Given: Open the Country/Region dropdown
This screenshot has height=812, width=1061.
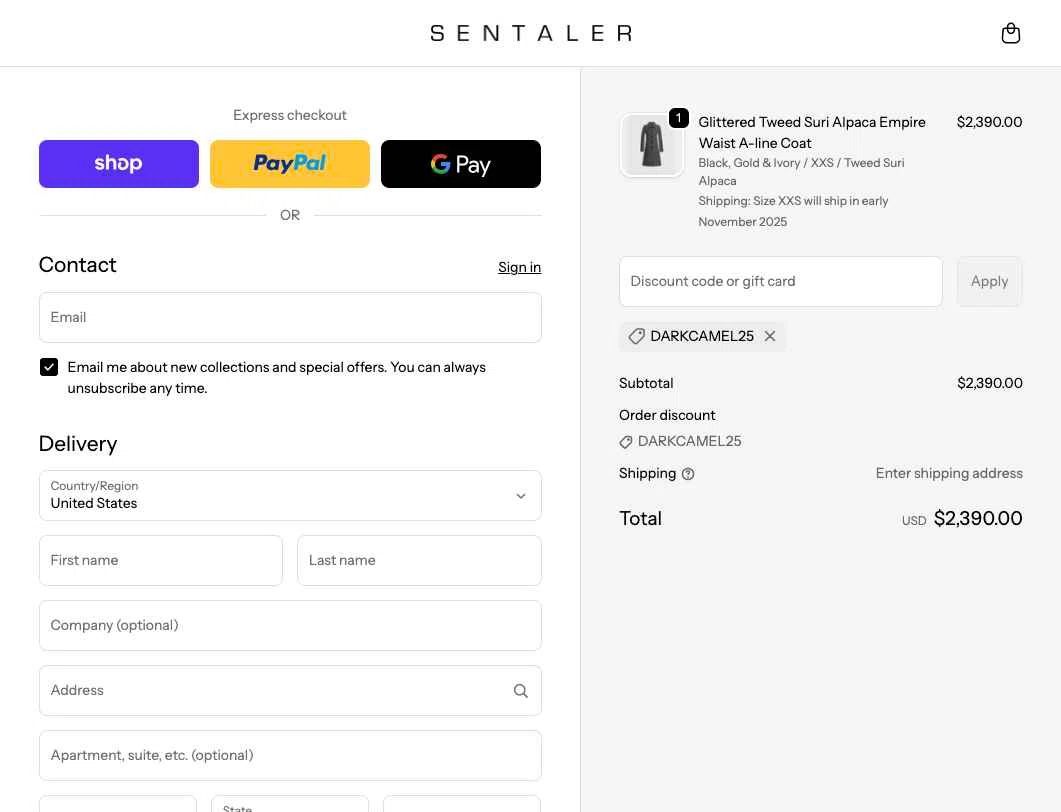Looking at the screenshot, I should point(290,495).
